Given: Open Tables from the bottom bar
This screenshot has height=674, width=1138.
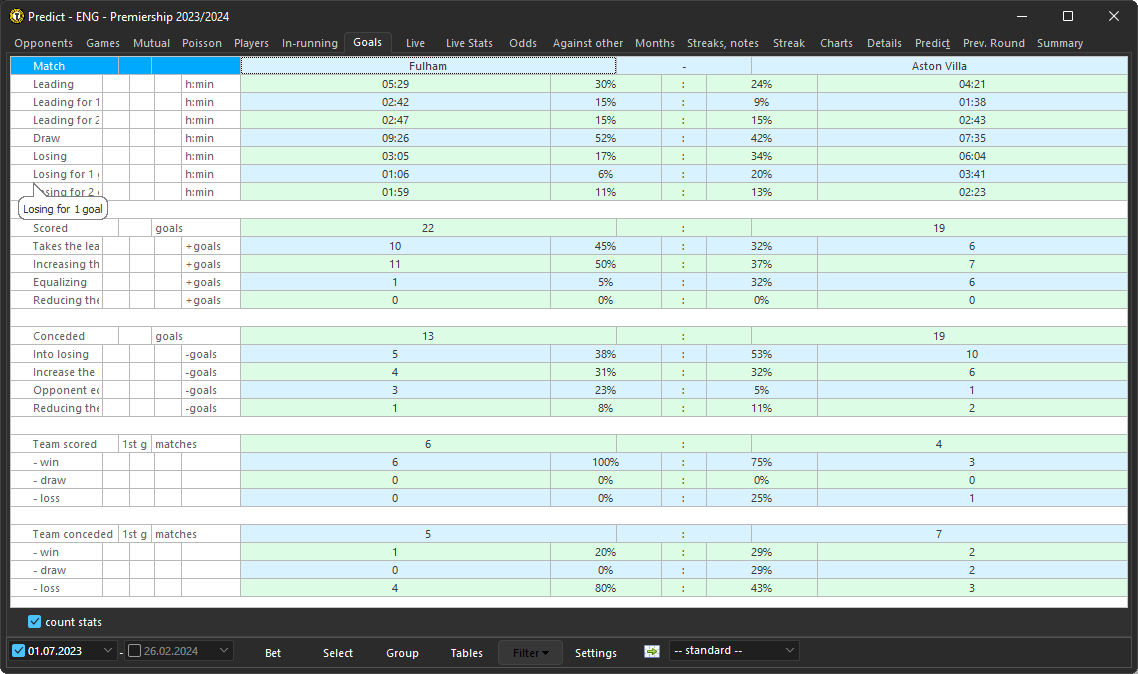Looking at the screenshot, I should click(466, 652).
